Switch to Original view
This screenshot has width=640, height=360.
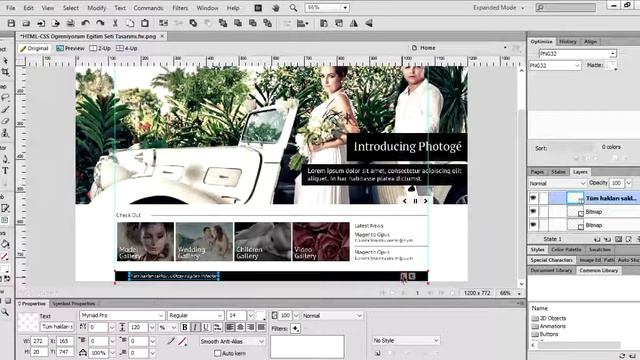pyautogui.click(x=34, y=48)
